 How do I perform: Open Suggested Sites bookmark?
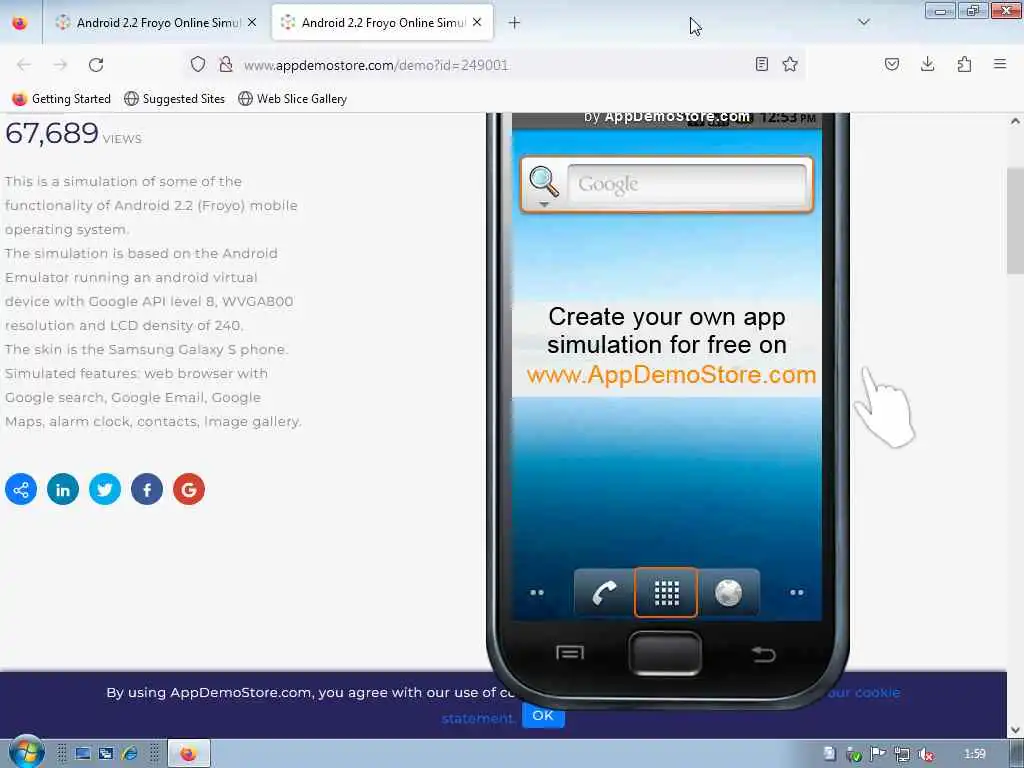(x=174, y=99)
